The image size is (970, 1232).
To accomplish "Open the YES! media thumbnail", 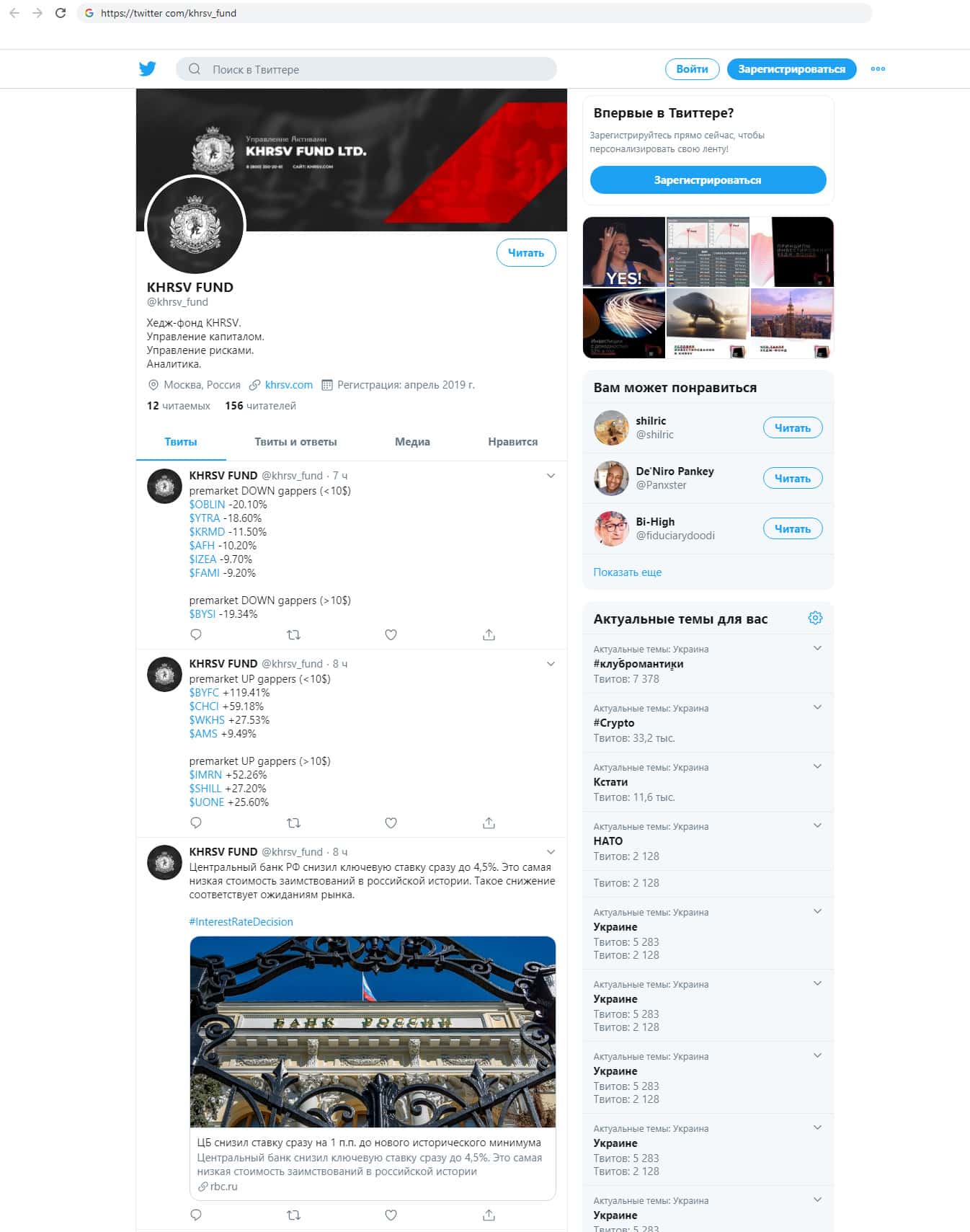I will 624,252.
